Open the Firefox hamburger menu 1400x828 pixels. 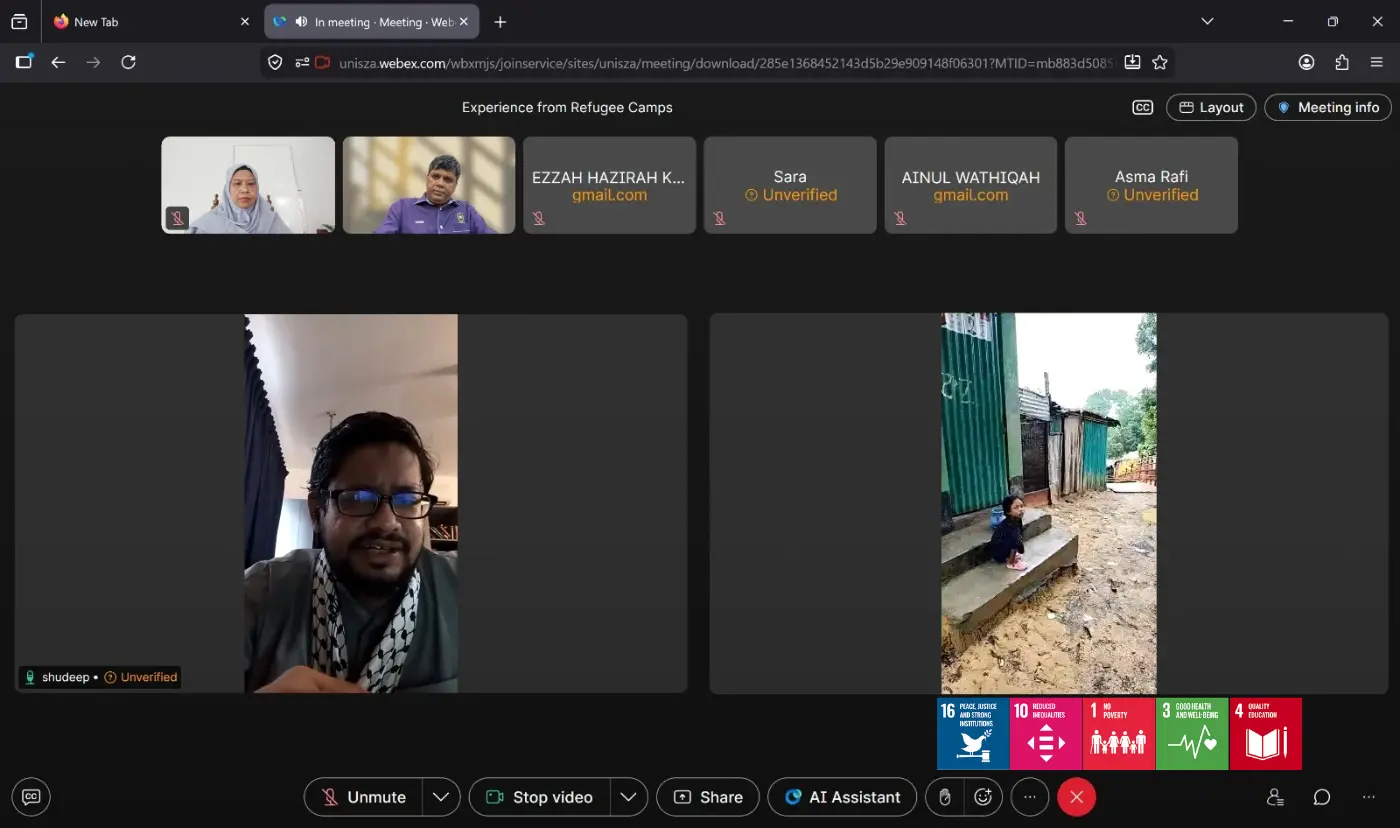click(x=1376, y=62)
